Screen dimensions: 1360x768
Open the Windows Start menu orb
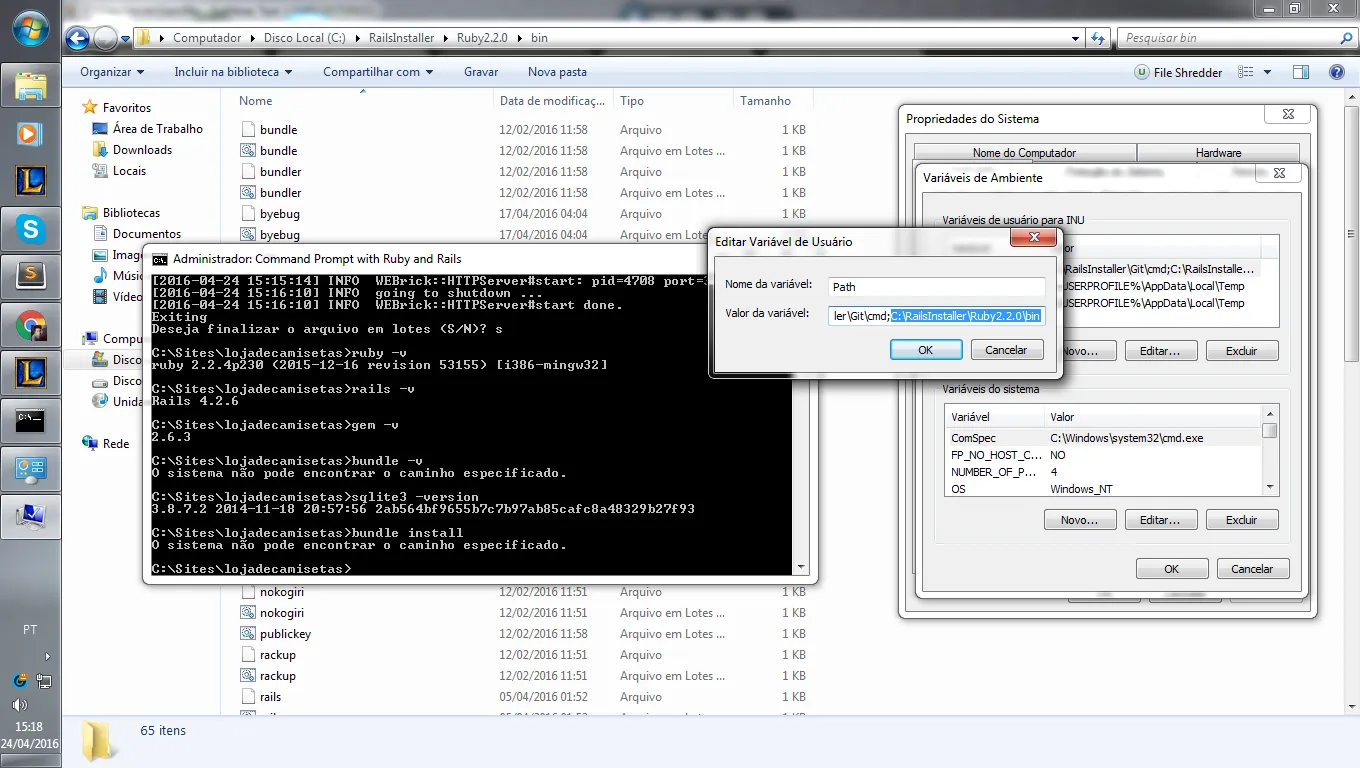tap(30, 28)
